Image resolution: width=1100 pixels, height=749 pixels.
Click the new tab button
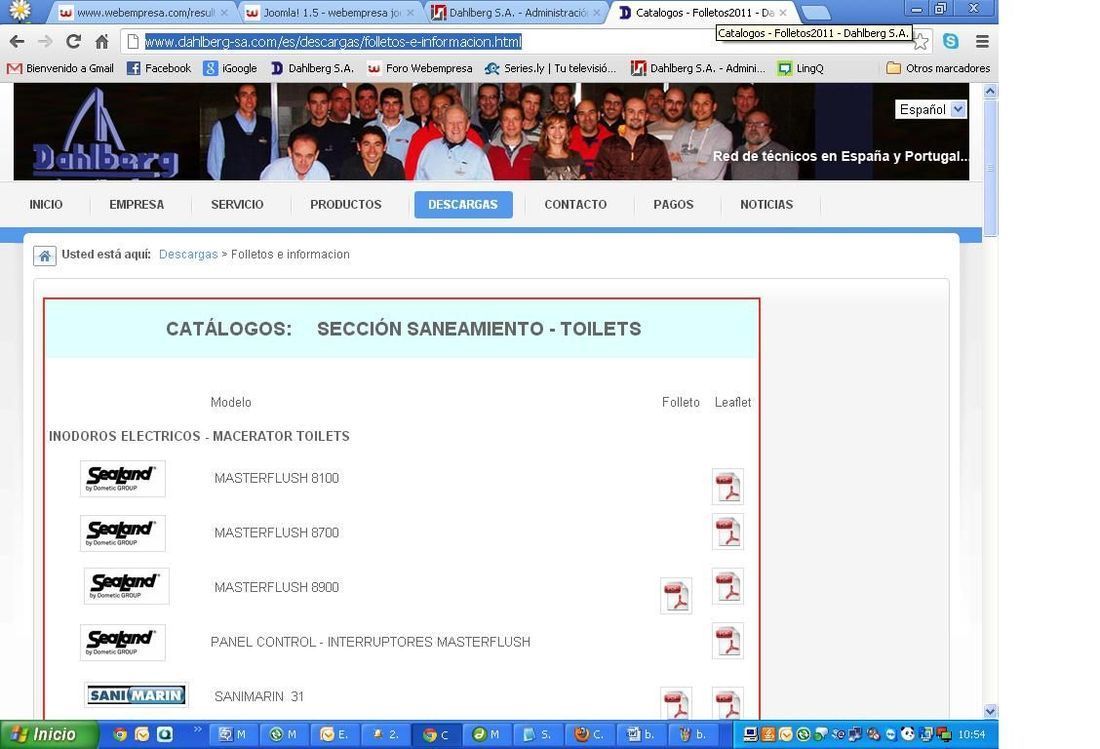click(x=815, y=13)
